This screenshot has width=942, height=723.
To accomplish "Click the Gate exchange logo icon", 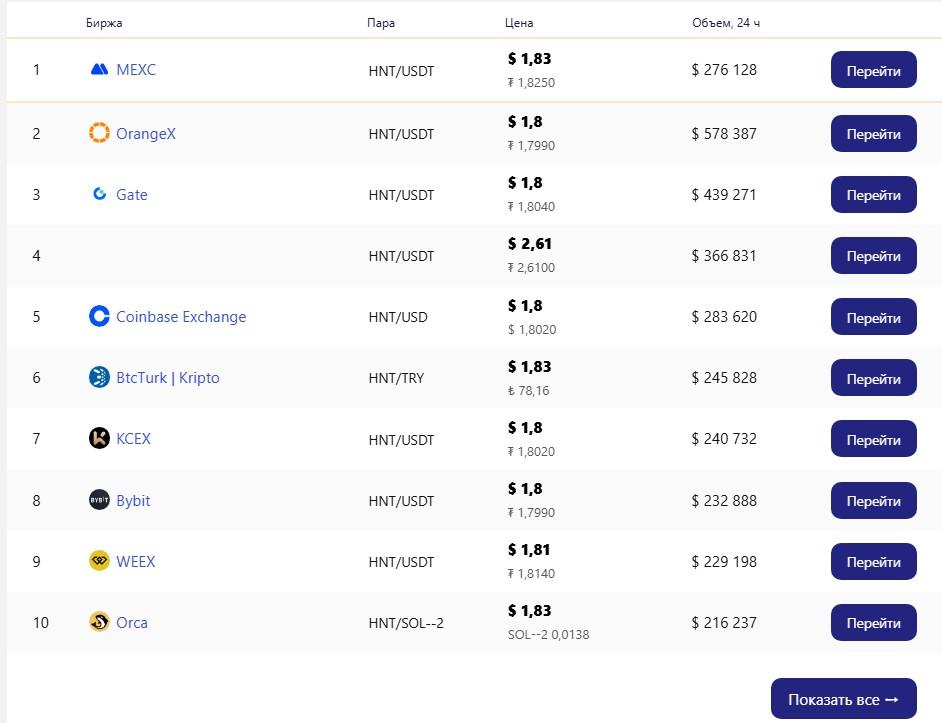I will pyautogui.click(x=99, y=194).
